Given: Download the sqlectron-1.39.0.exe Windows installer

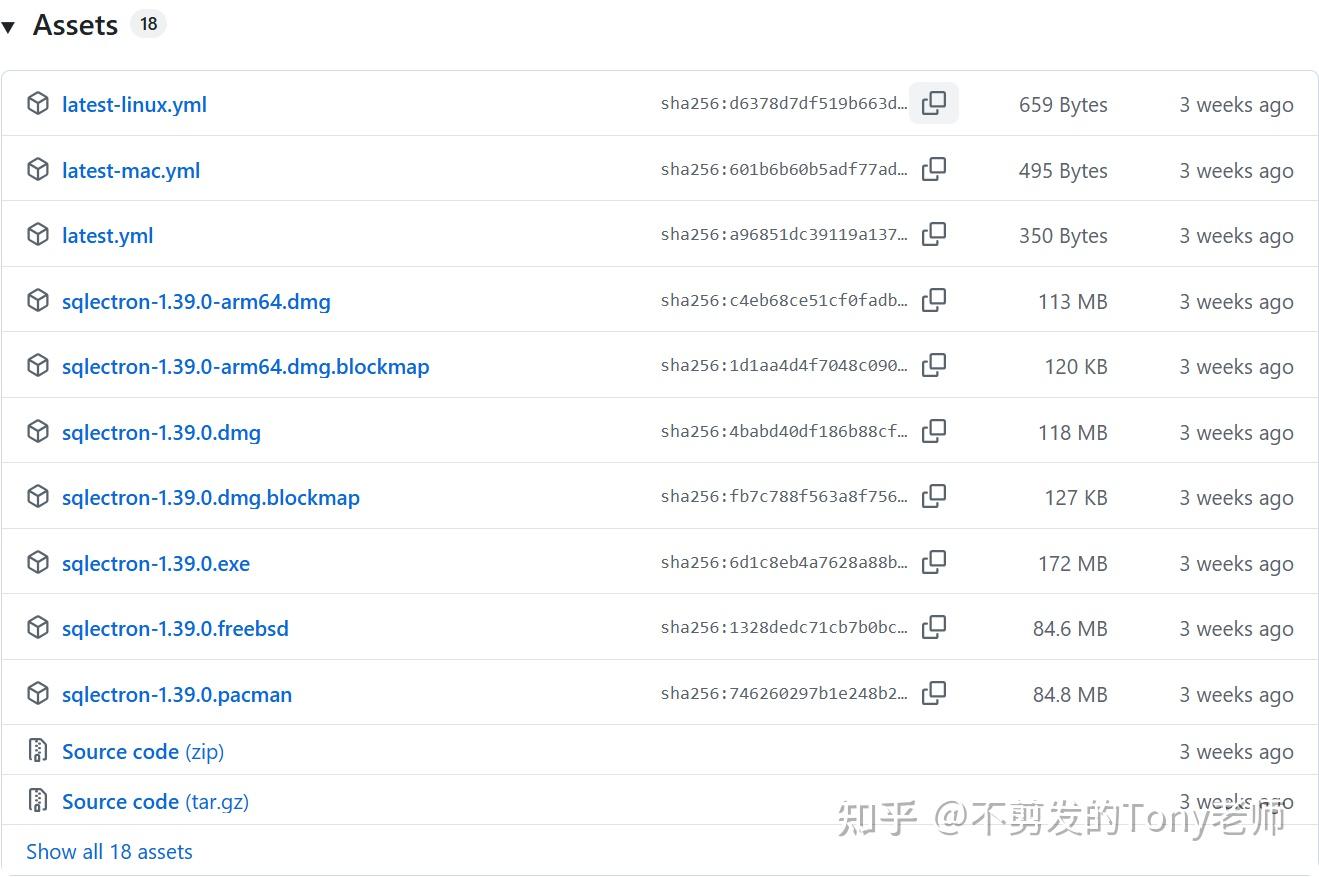Looking at the screenshot, I should [x=156, y=564].
